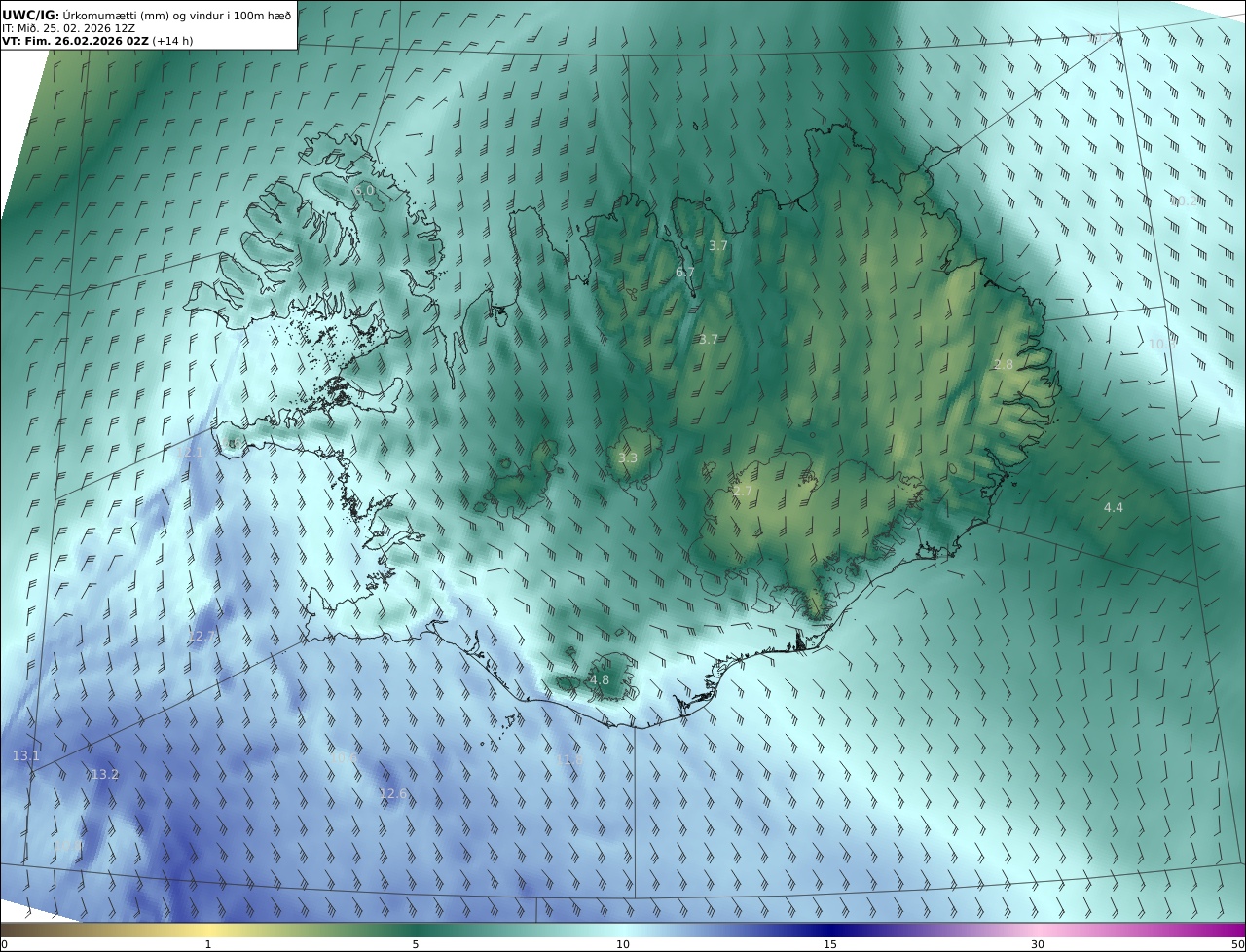Click the 4.8 value on the southern glacier
1246x952 pixels.
pos(600,680)
